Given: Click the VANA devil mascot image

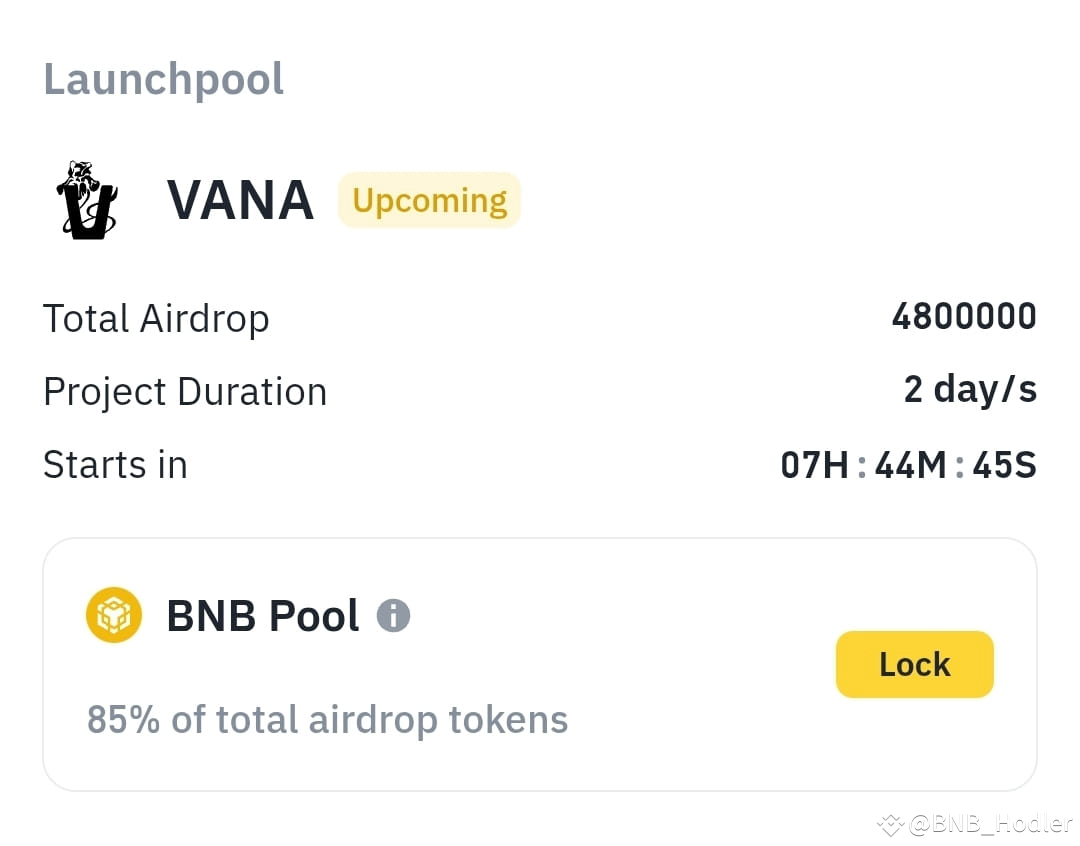Looking at the screenshot, I should [x=85, y=200].
